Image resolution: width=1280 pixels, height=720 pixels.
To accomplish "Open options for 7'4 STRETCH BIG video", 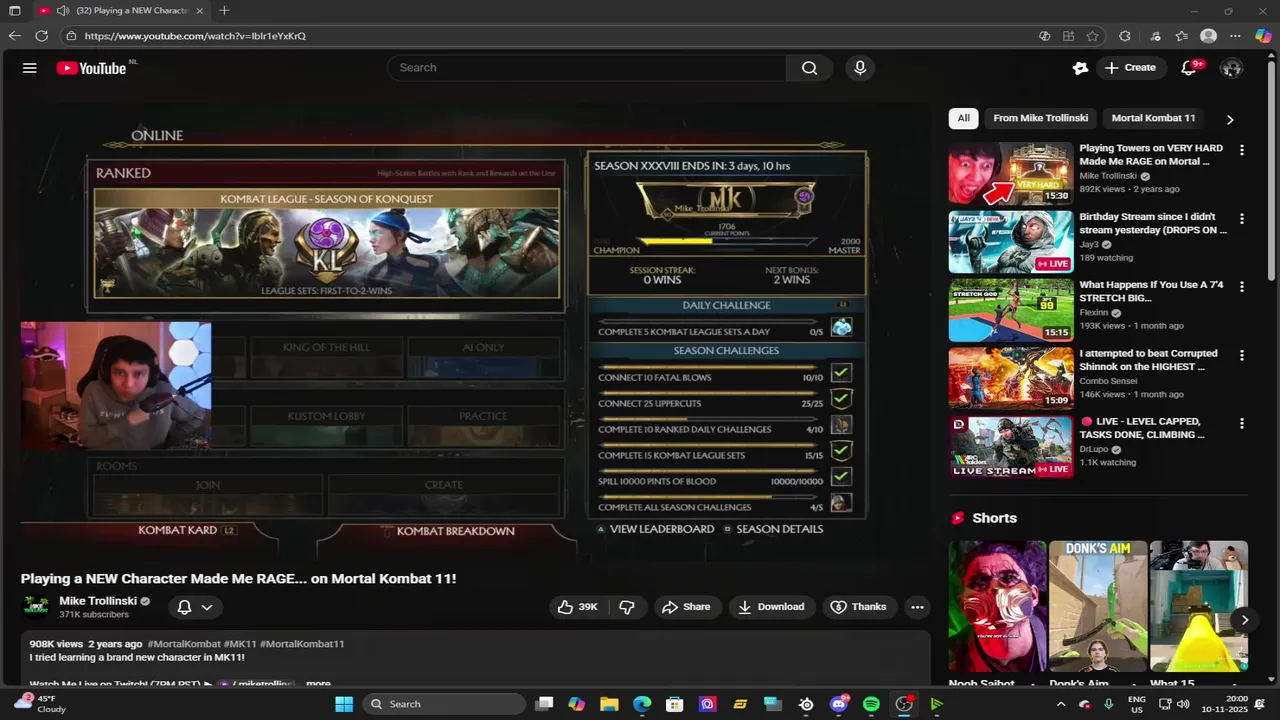I will (x=1242, y=286).
